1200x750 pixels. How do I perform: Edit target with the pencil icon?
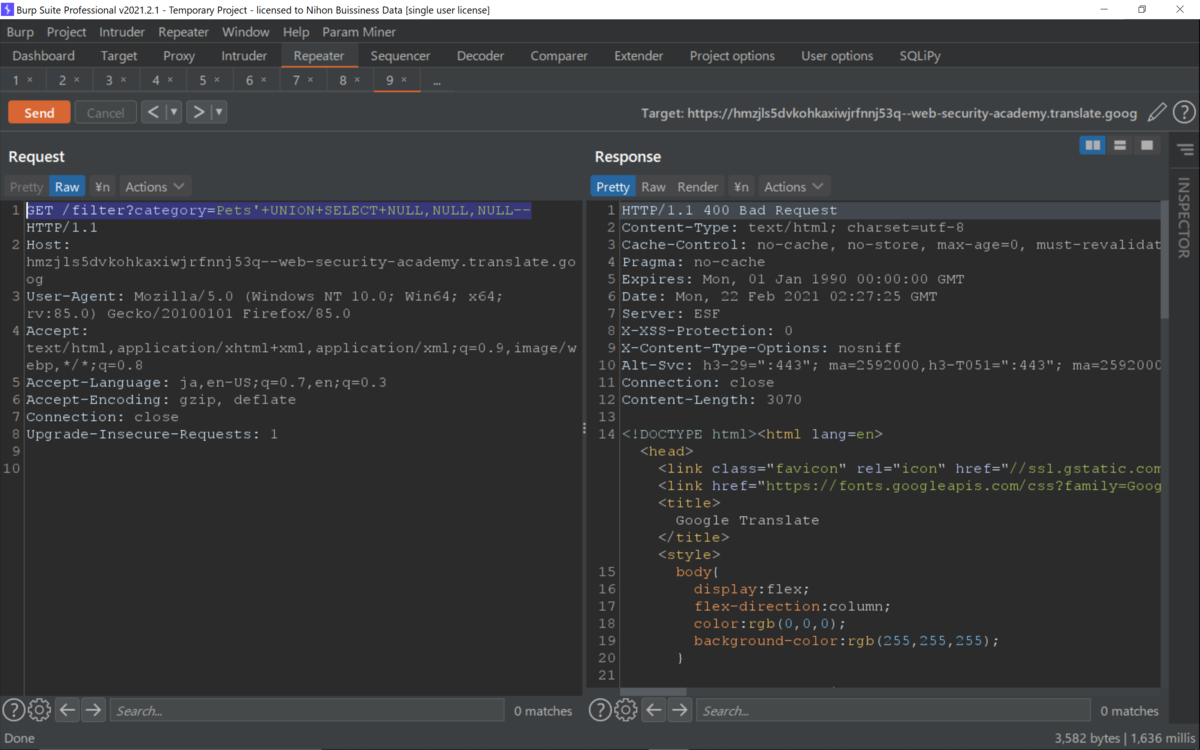click(1157, 112)
